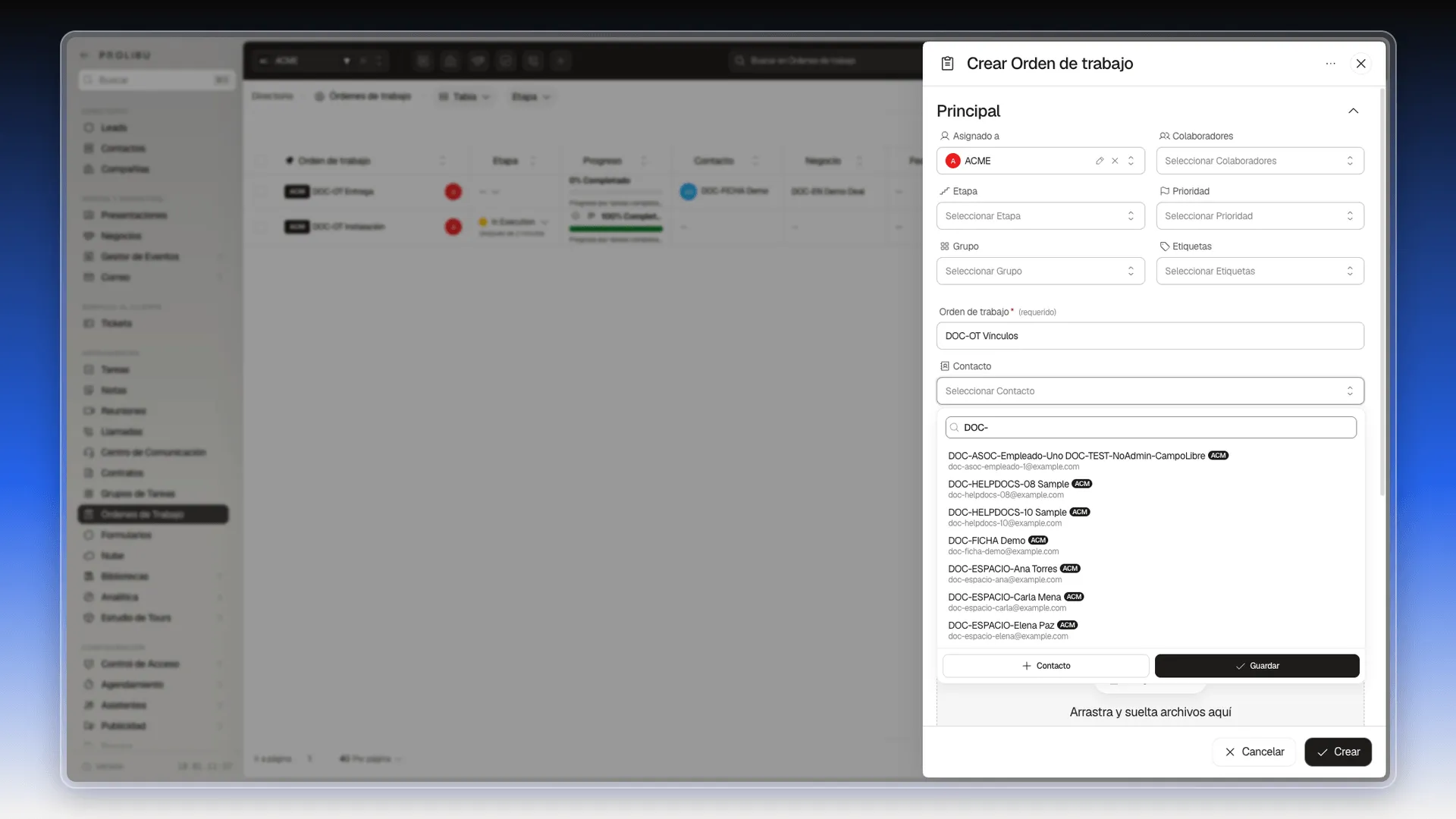Open the Seleccionar Etiquetas dropdown

click(x=1260, y=271)
